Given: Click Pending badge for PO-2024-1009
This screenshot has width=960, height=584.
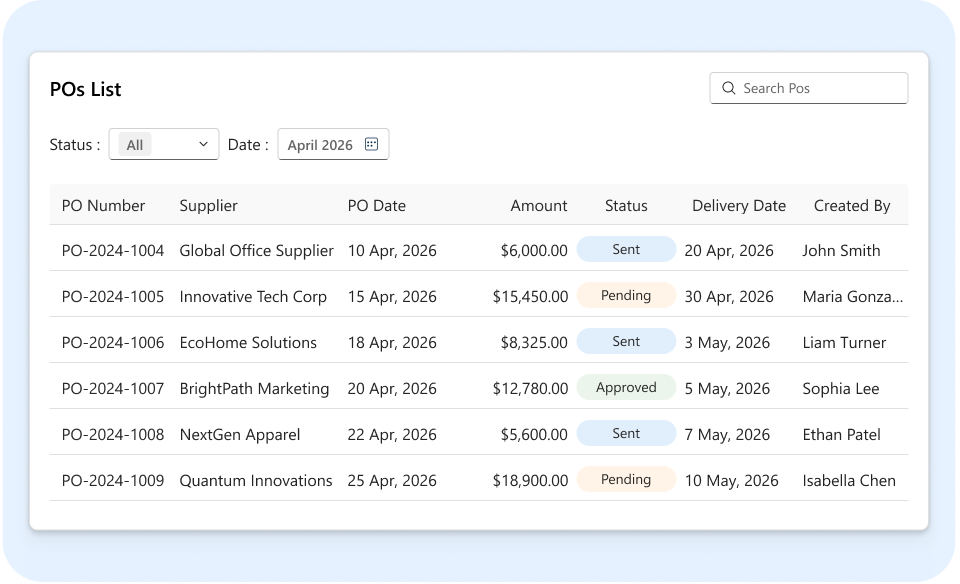Looking at the screenshot, I should click(x=626, y=479).
